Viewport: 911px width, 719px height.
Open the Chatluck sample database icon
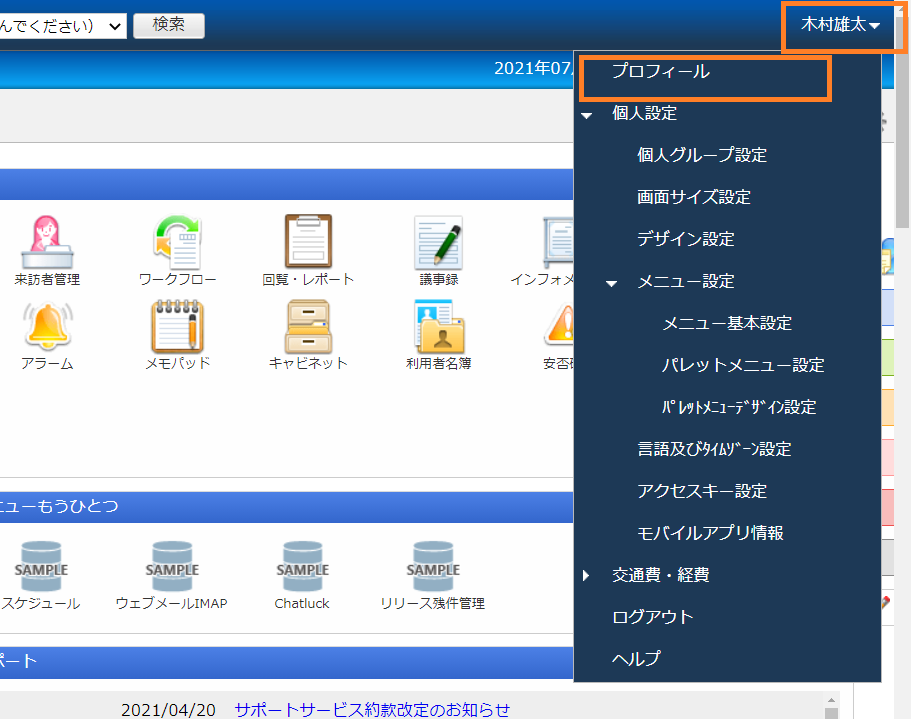click(x=302, y=566)
